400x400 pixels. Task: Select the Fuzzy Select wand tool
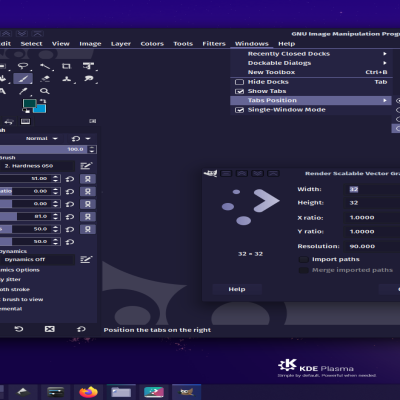coord(45,66)
